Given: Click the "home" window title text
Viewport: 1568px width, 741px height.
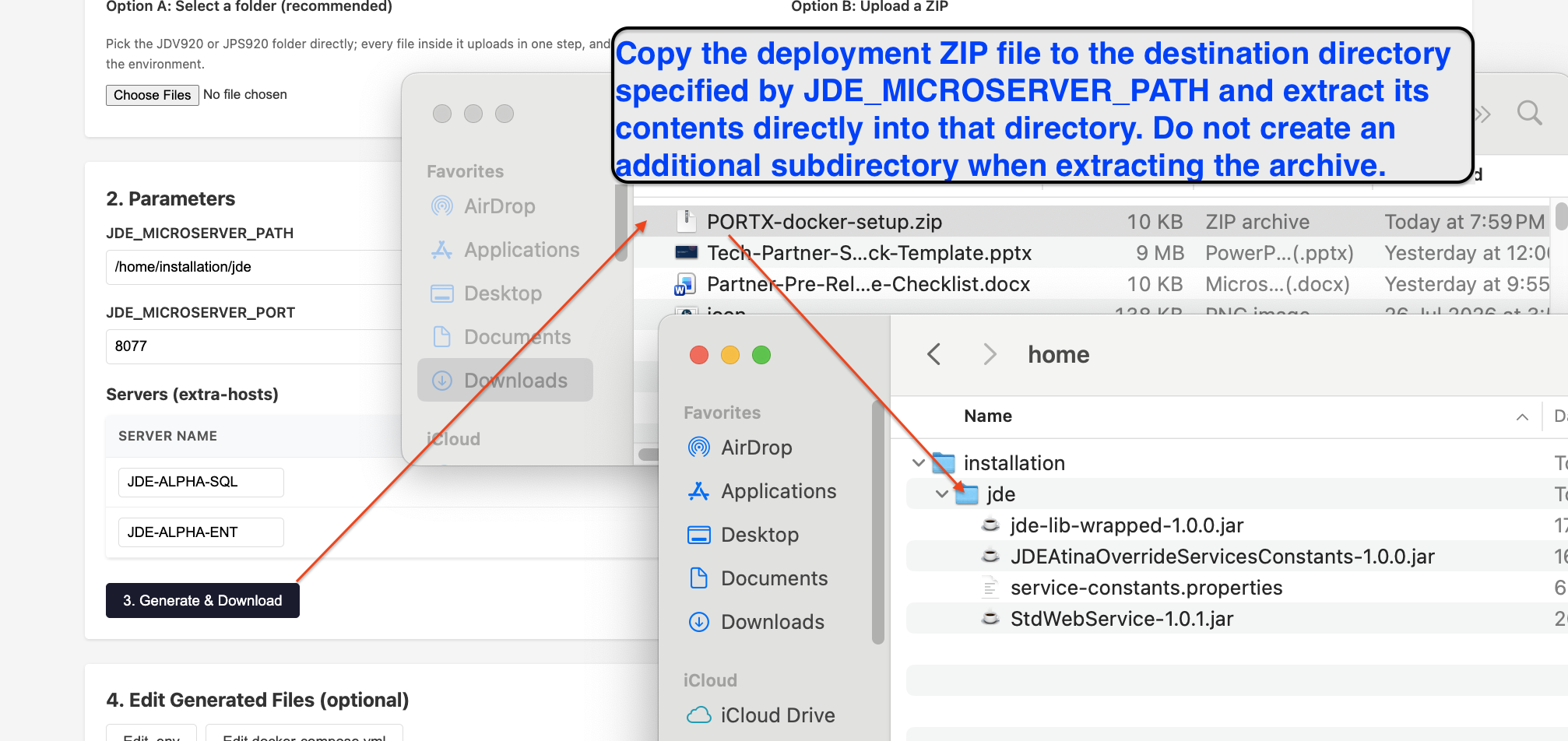Looking at the screenshot, I should pos(1058,355).
